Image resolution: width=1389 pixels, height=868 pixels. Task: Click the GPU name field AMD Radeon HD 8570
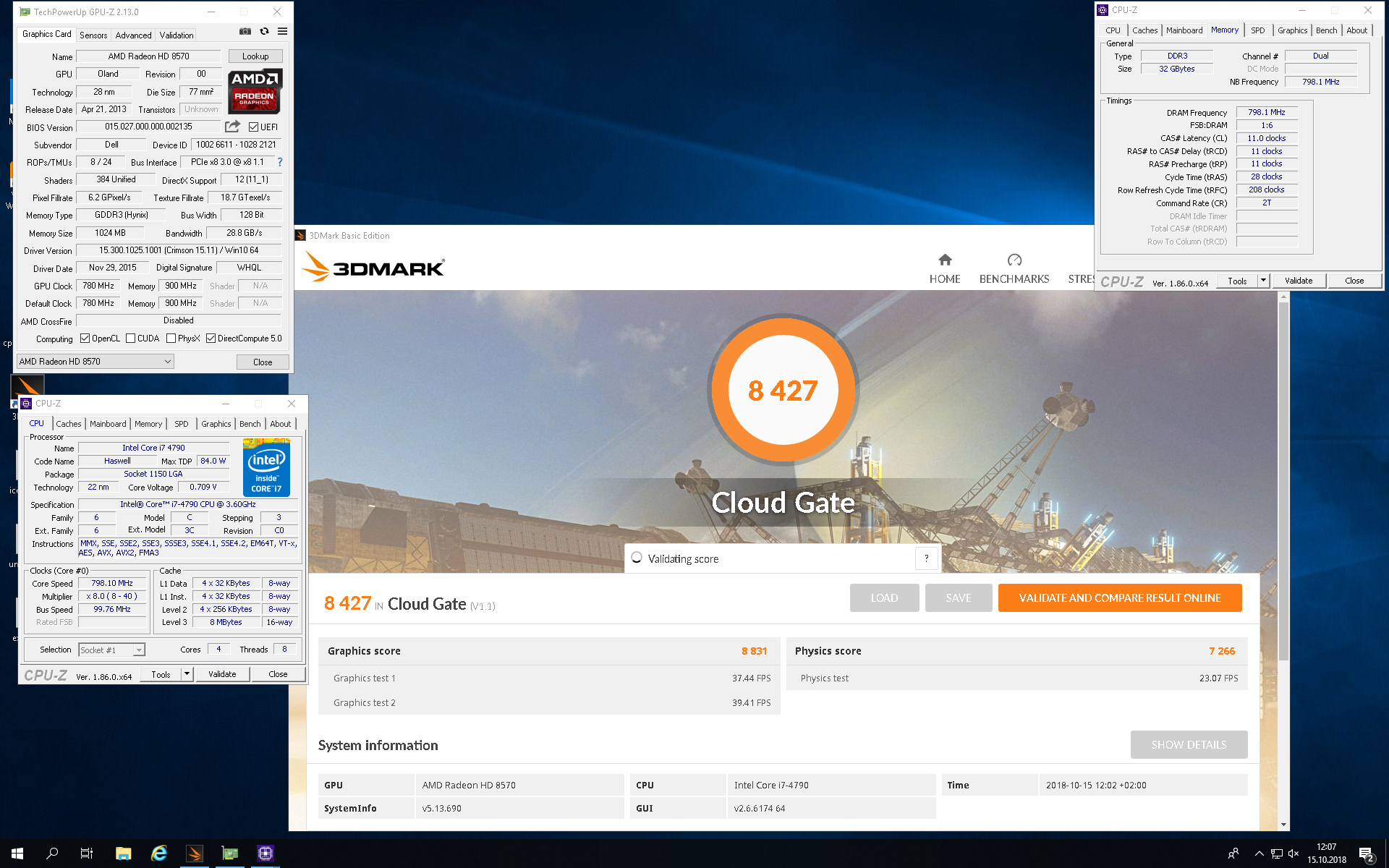[x=149, y=56]
